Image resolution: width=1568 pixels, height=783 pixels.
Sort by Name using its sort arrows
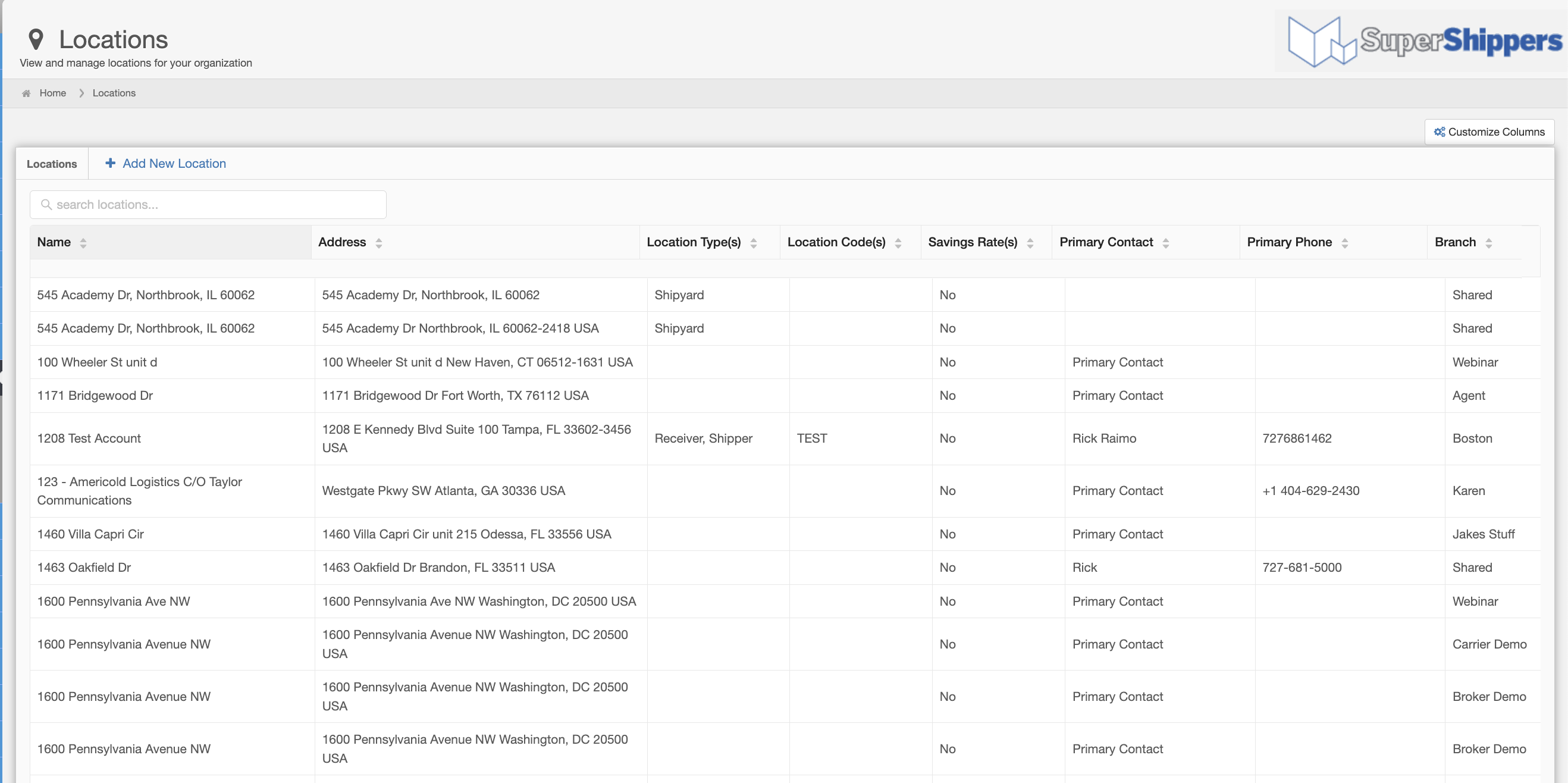pyautogui.click(x=83, y=243)
